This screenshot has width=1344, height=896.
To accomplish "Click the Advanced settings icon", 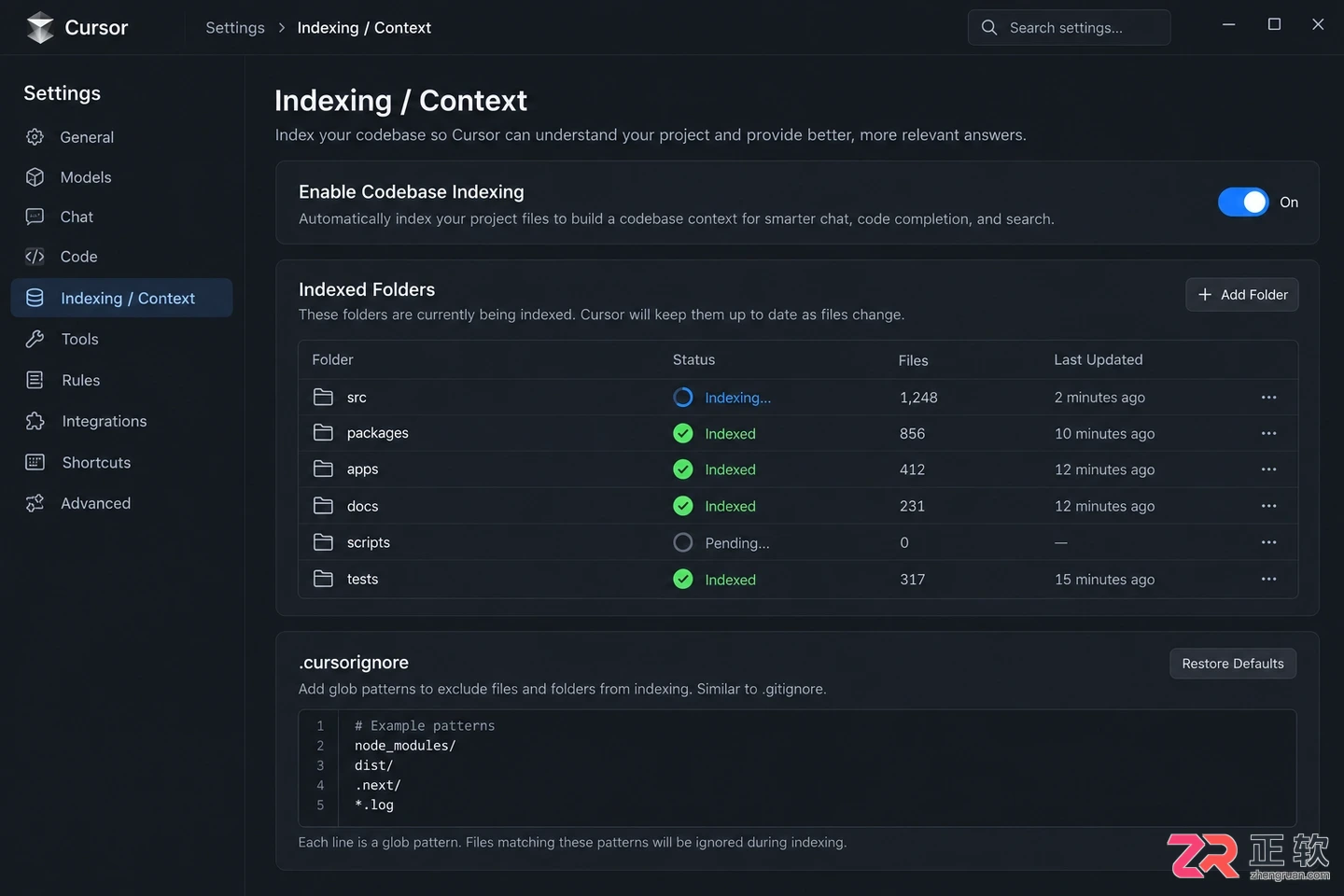I will click(x=35, y=503).
